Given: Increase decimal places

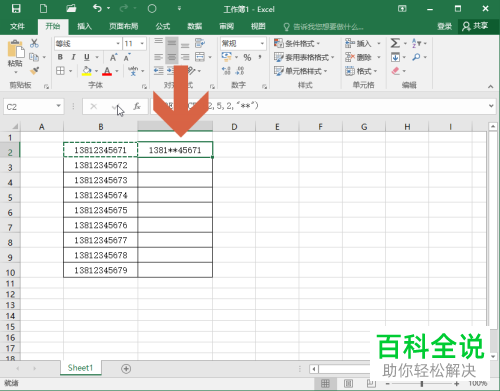Looking at the screenshot, I should [x=226, y=71].
